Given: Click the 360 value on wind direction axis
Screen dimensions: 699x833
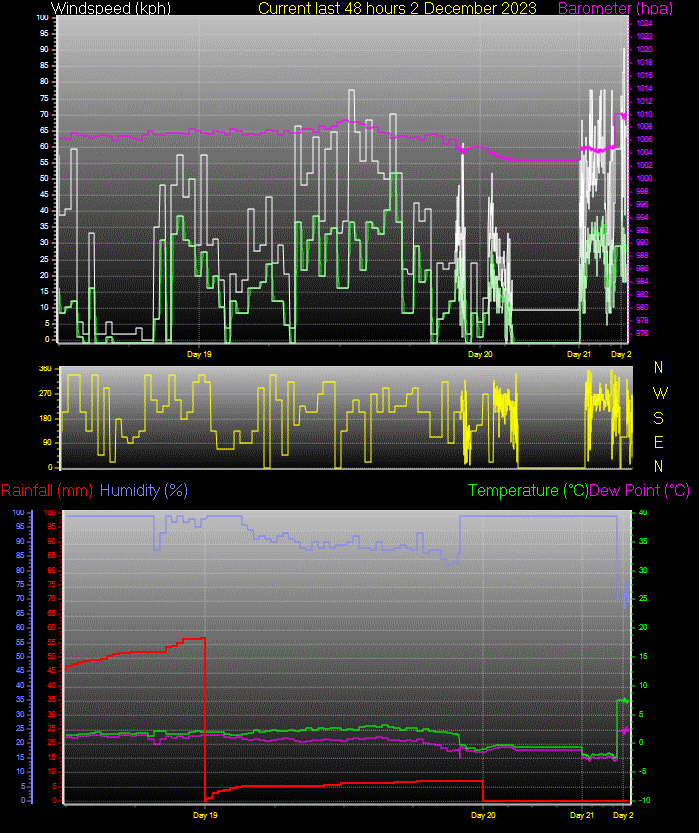Looking at the screenshot, I should 45,369.
